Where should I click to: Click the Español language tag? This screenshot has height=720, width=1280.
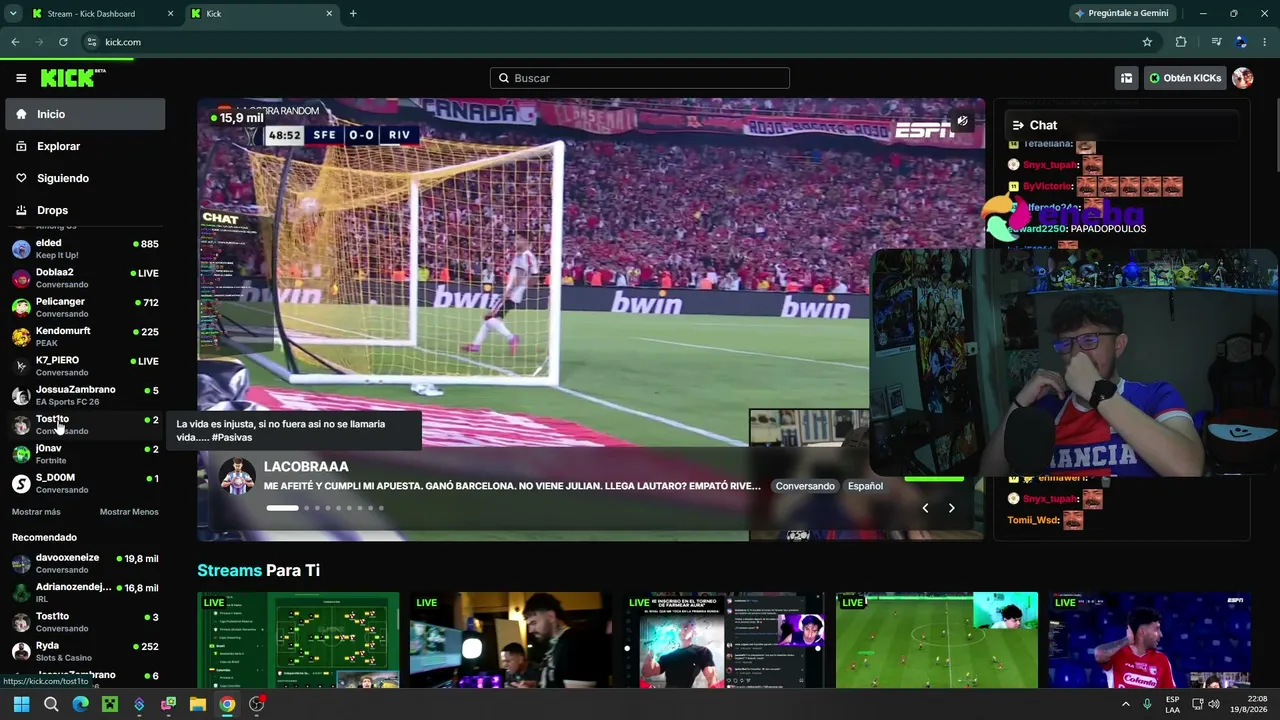(866, 486)
